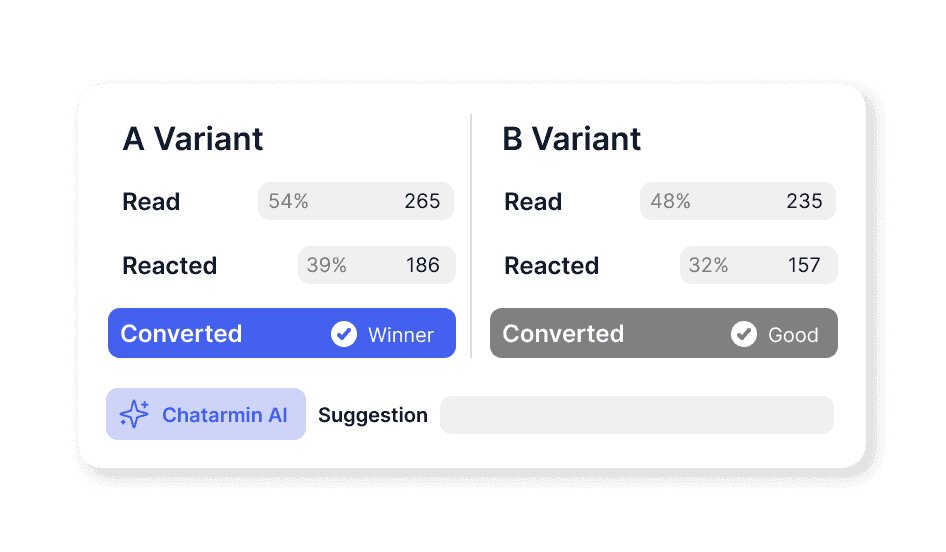Click B Variant Reacted stat bar showing 157
The width and height of the screenshot is (946, 552).
758,265
